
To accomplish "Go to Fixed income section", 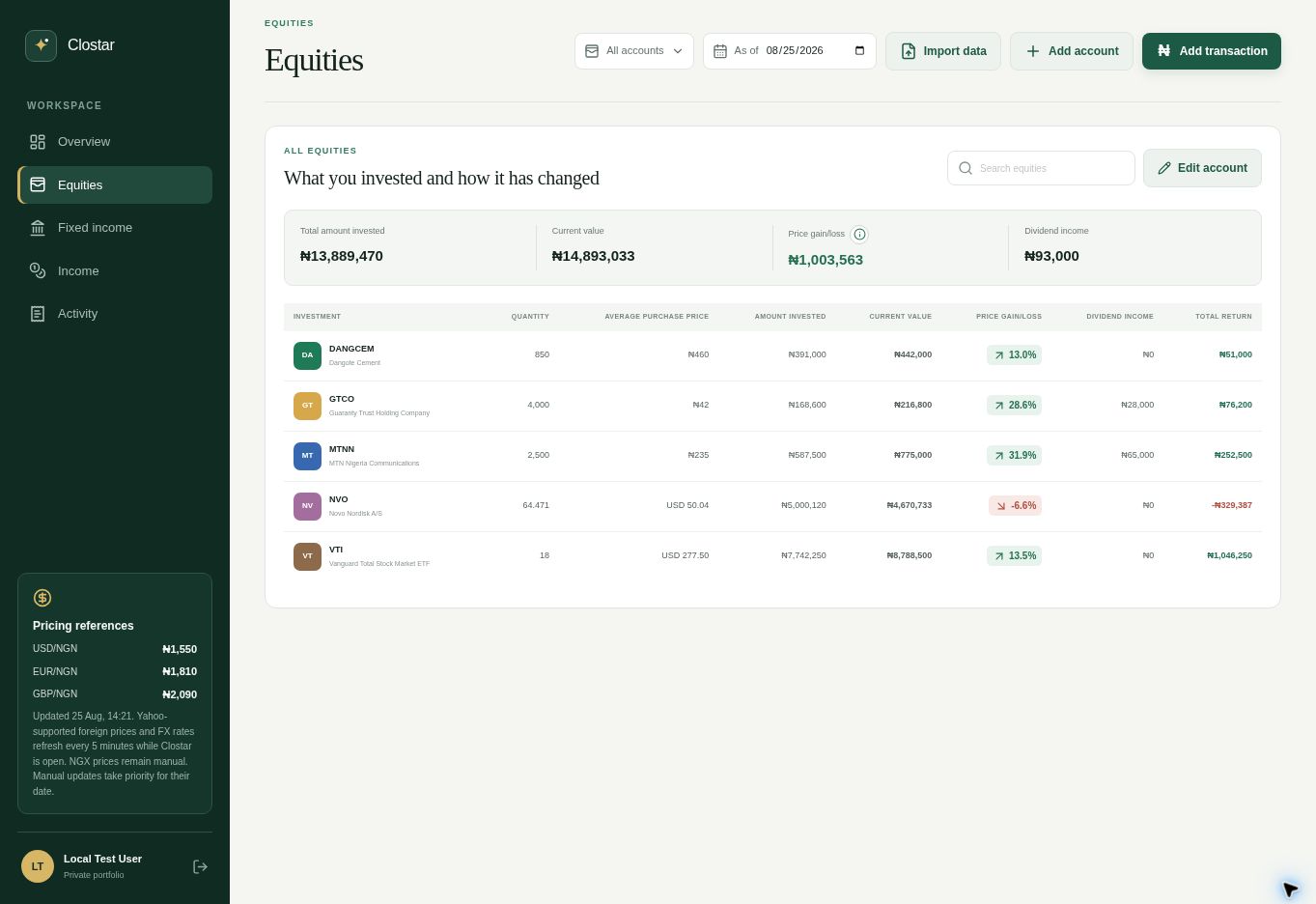I will pyautogui.click(x=115, y=228).
